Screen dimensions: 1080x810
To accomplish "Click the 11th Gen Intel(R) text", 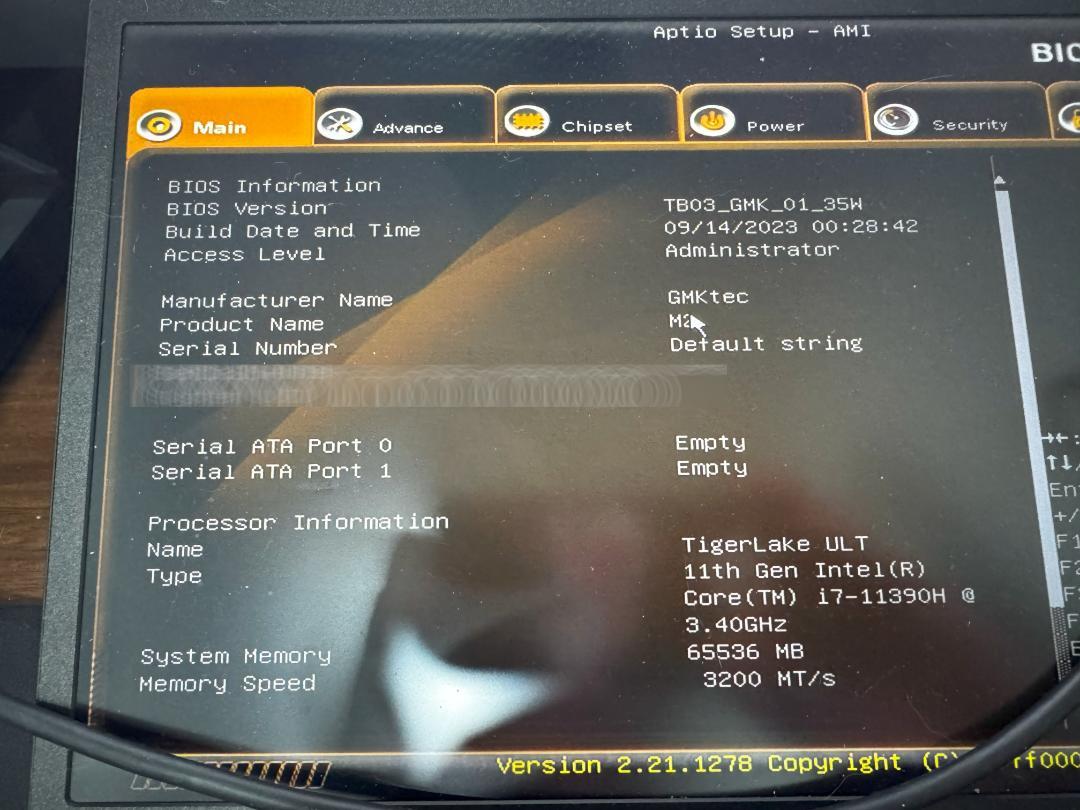I will (804, 571).
